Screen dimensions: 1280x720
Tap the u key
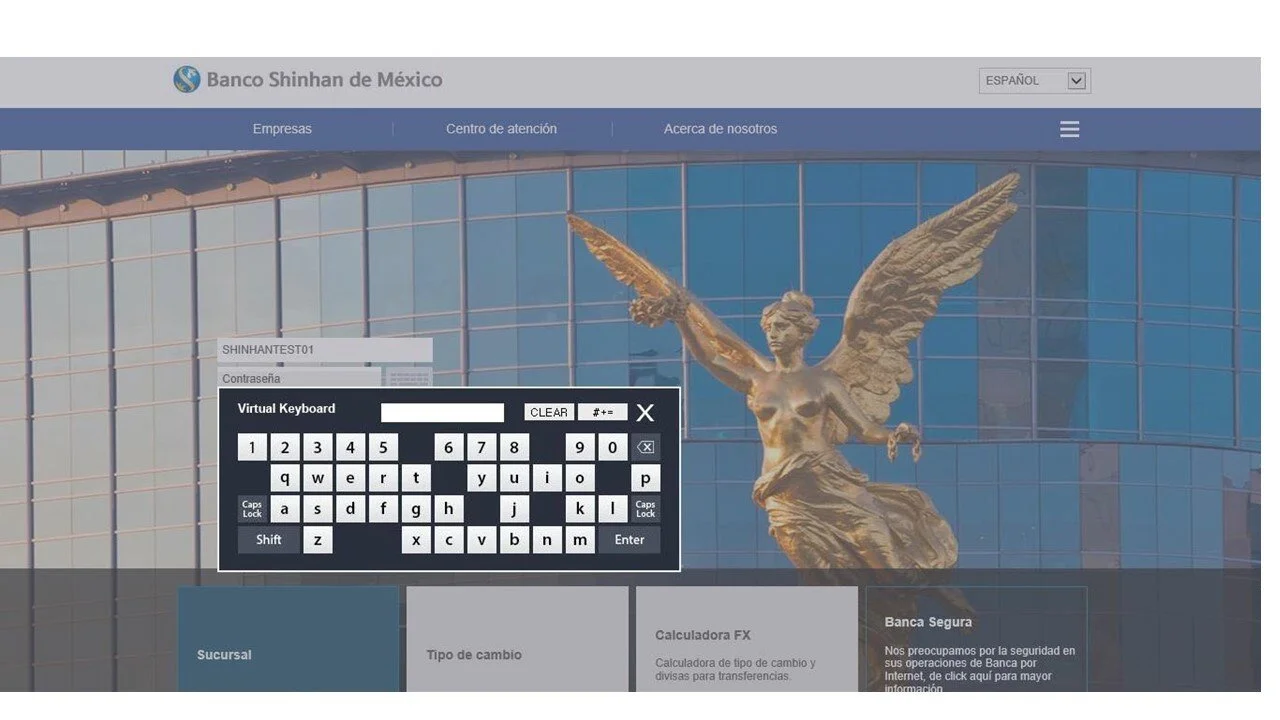(514, 478)
